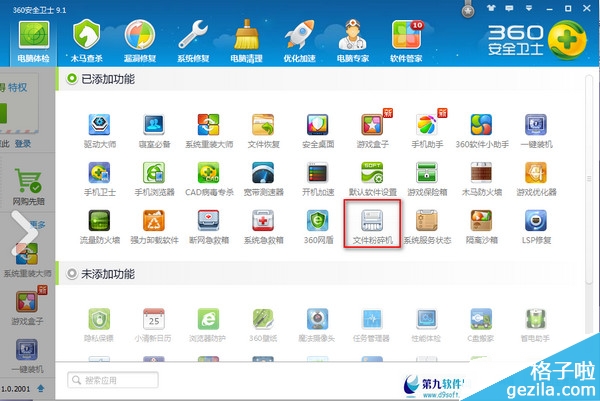Viewport: 600px width, 401px height.
Task: Open 强力卸载软件 tool
Action: click(154, 227)
